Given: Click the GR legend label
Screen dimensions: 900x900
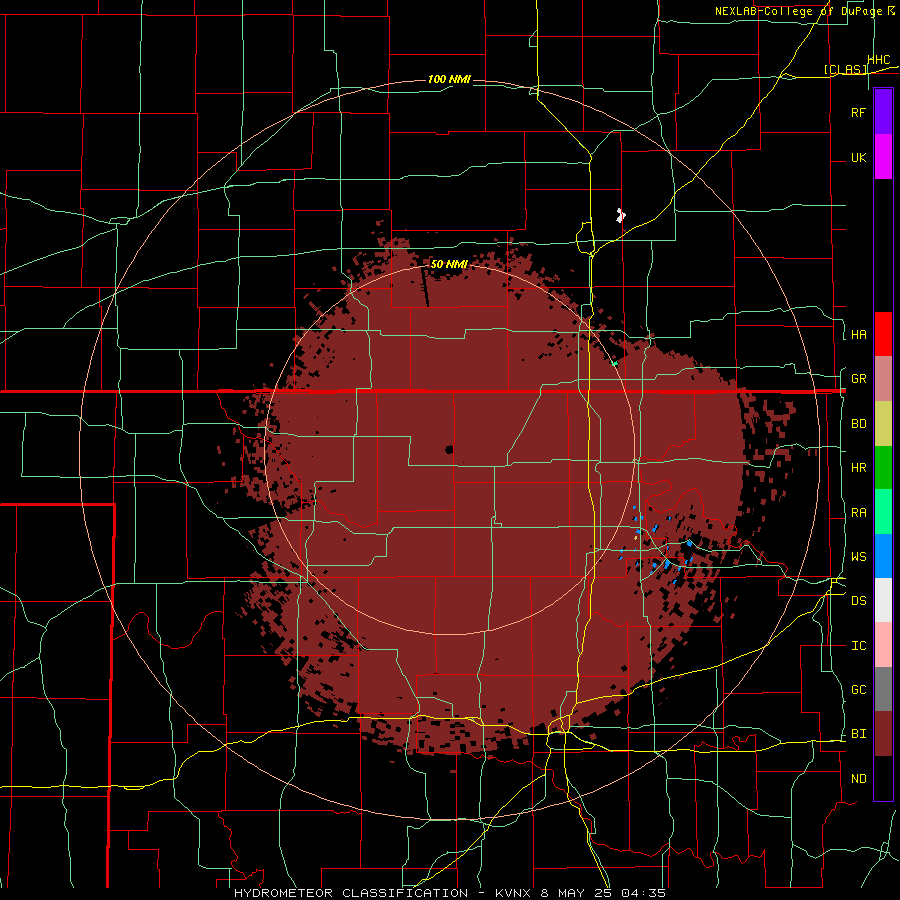Looking at the screenshot, I should click(858, 379).
